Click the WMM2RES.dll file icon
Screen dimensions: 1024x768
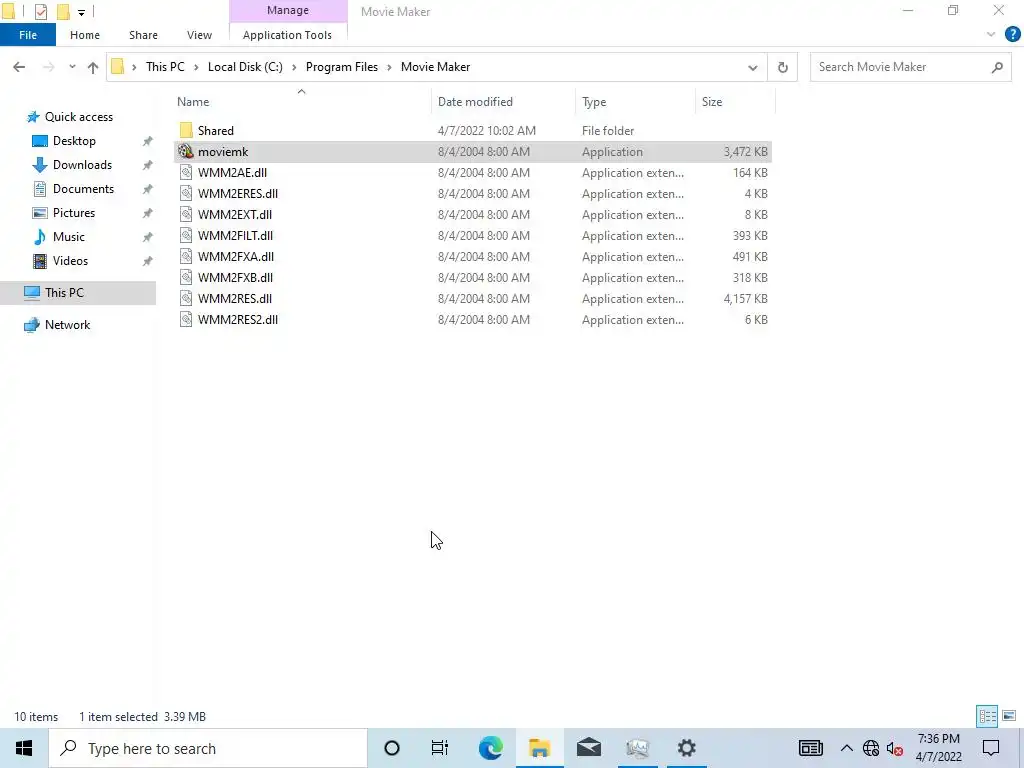[x=186, y=298]
